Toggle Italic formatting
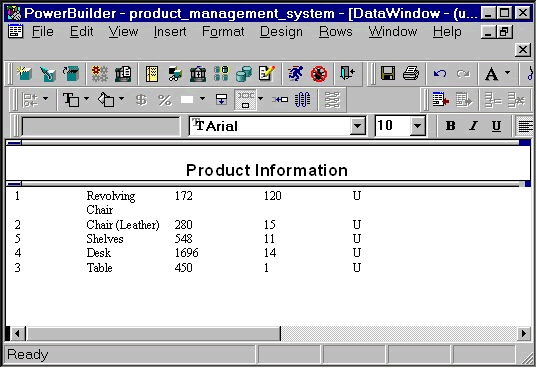The height and width of the screenshot is (368, 537). point(474,126)
